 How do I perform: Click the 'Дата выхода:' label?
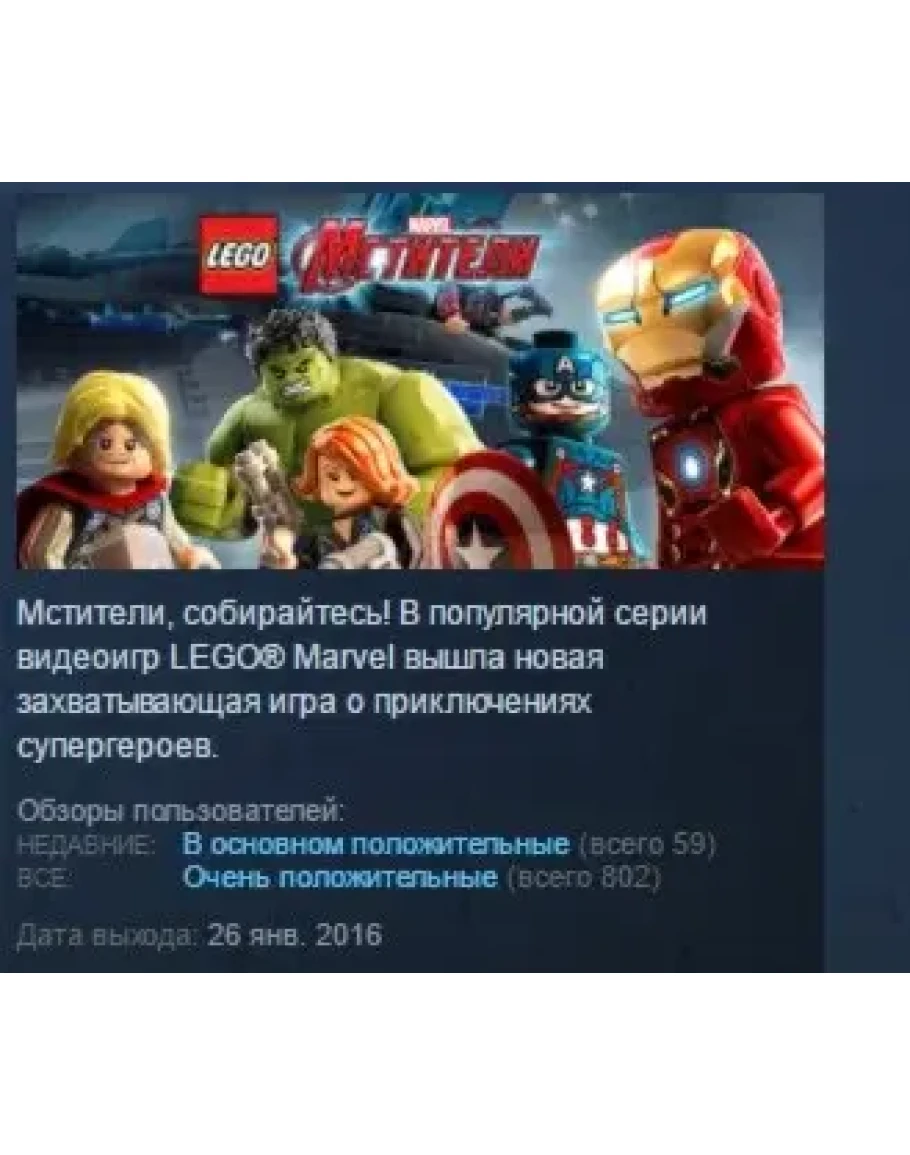pyautogui.click(x=108, y=935)
